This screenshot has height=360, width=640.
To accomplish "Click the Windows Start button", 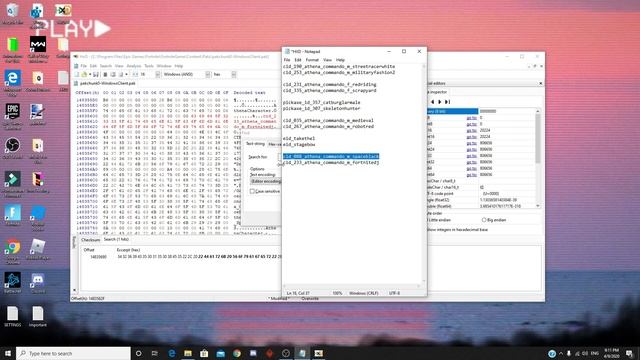I will pos(8,353).
